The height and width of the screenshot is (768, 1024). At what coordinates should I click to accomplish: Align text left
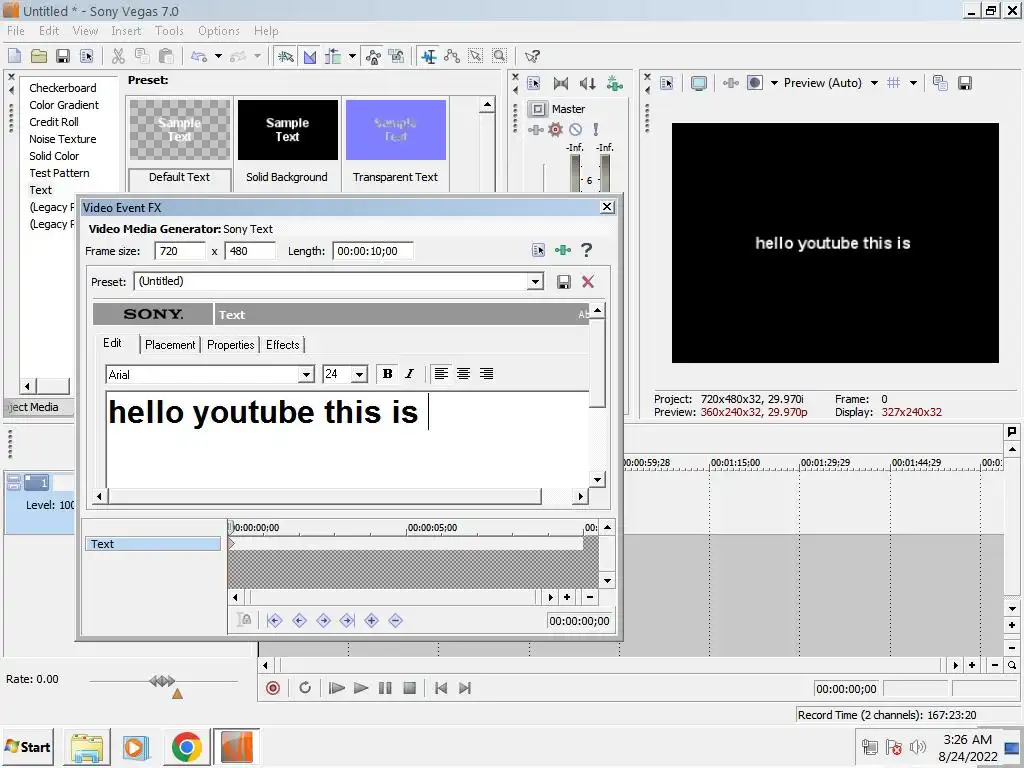pyautogui.click(x=441, y=374)
